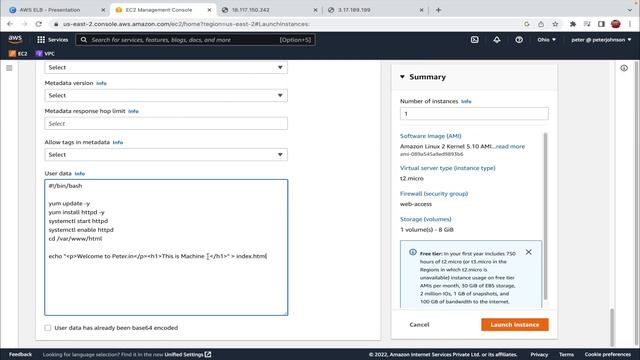Close the EC2 Management Console tab
This screenshot has height=360, width=640.
209,10
